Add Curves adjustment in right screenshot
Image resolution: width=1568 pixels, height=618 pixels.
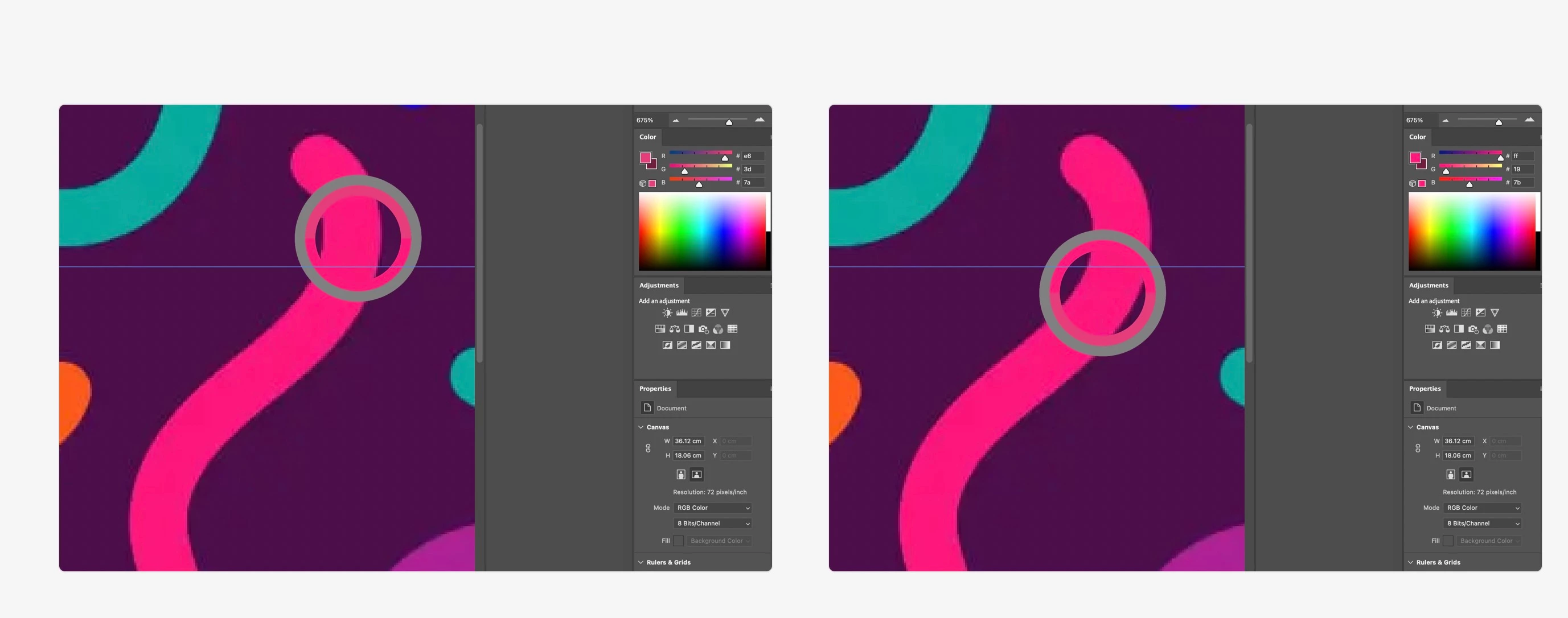[x=1466, y=312]
